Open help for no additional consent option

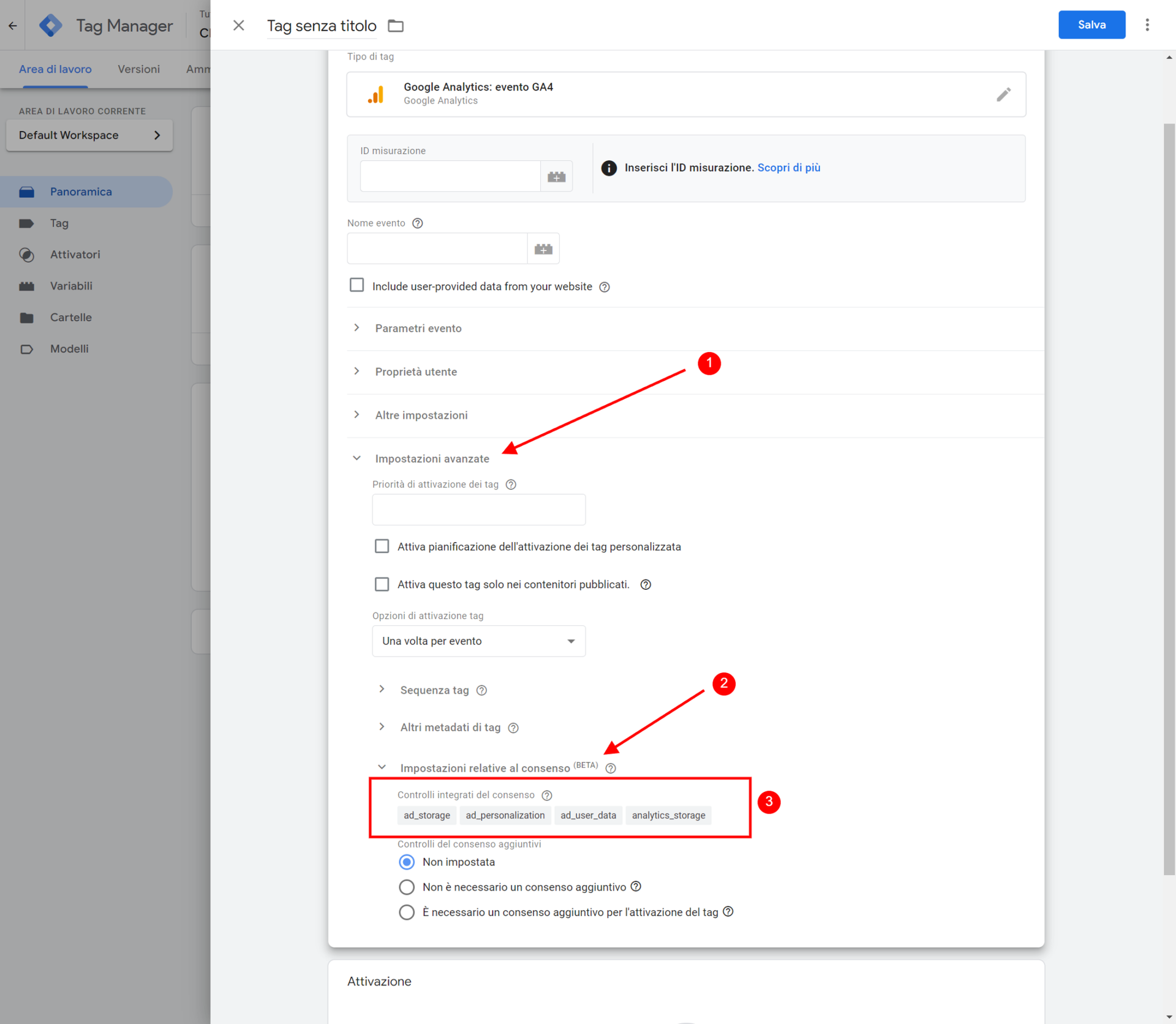(x=636, y=886)
